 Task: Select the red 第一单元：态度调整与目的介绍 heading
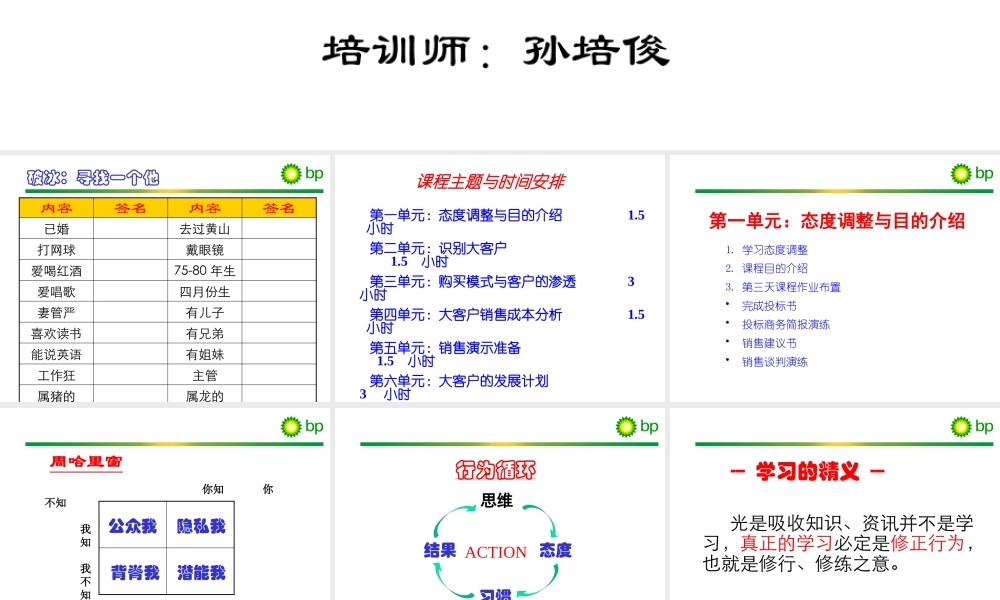(x=837, y=221)
